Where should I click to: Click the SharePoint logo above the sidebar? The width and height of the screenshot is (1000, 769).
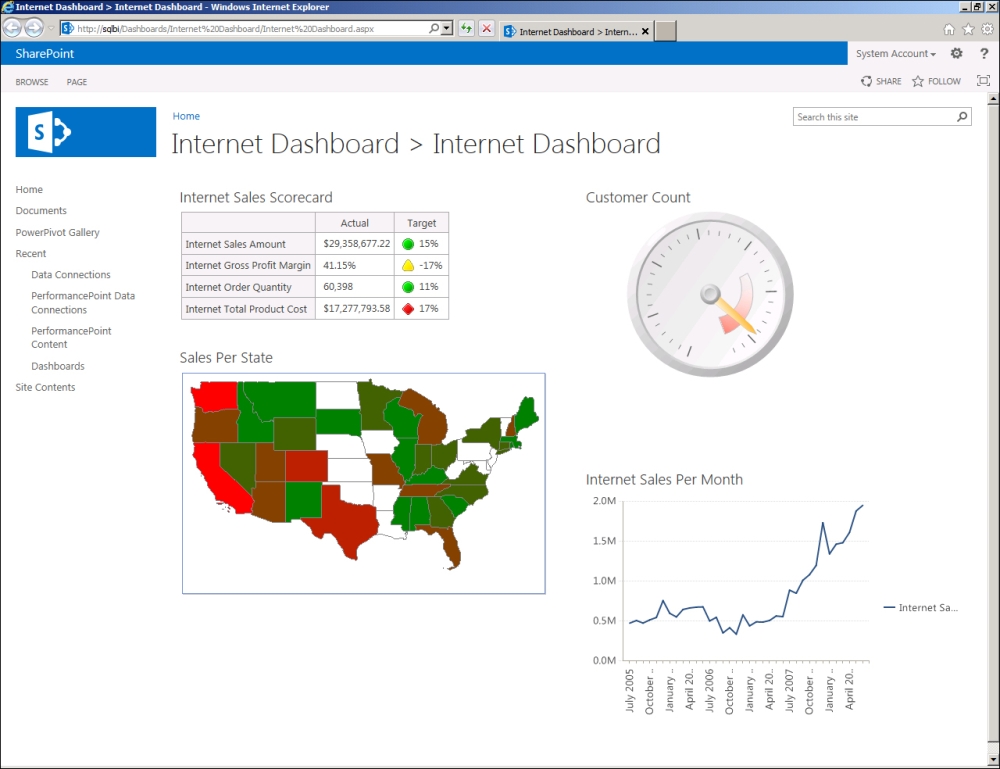click(x=85, y=132)
